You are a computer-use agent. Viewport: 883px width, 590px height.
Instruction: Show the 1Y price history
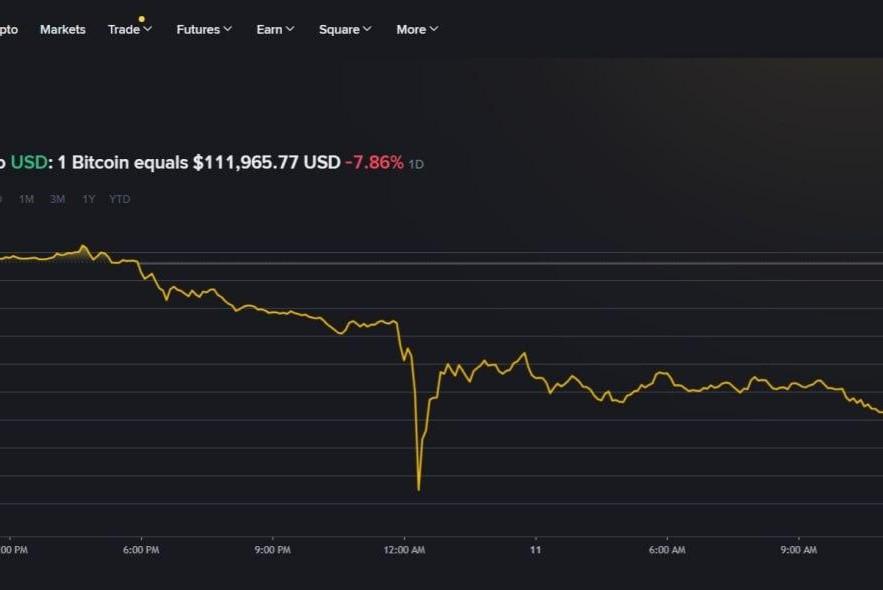[x=89, y=199]
